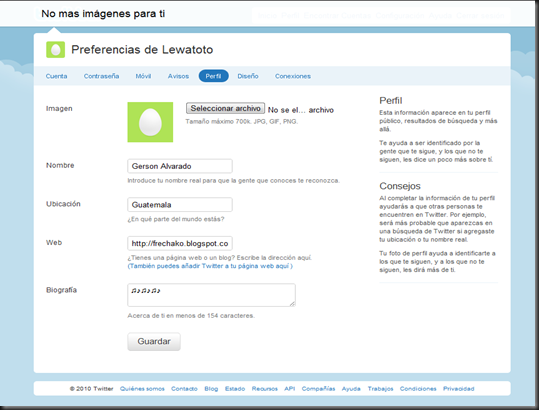Click the '¿En qué parte del mundo estás?' hint
Image resolution: width=539 pixels, height=410 pixels.
click(x=176, y=219)
